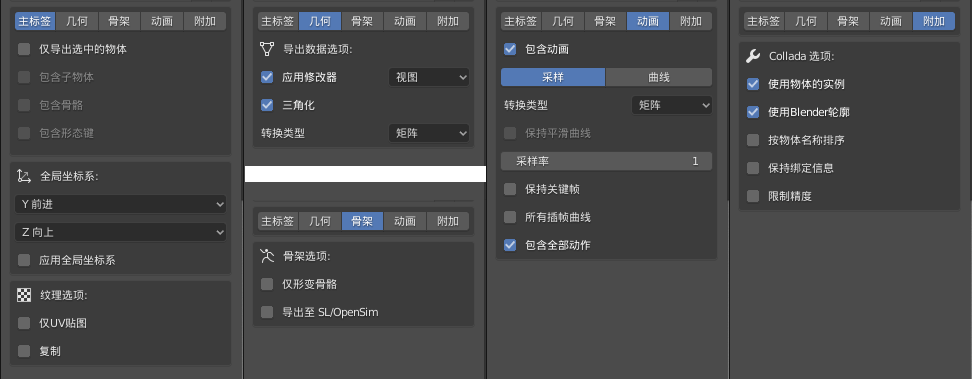Screen dimensions: 972x379
Task: Click 动画 tab above 骨架选项
Action: pyautogui.click(x=405, y=221)
